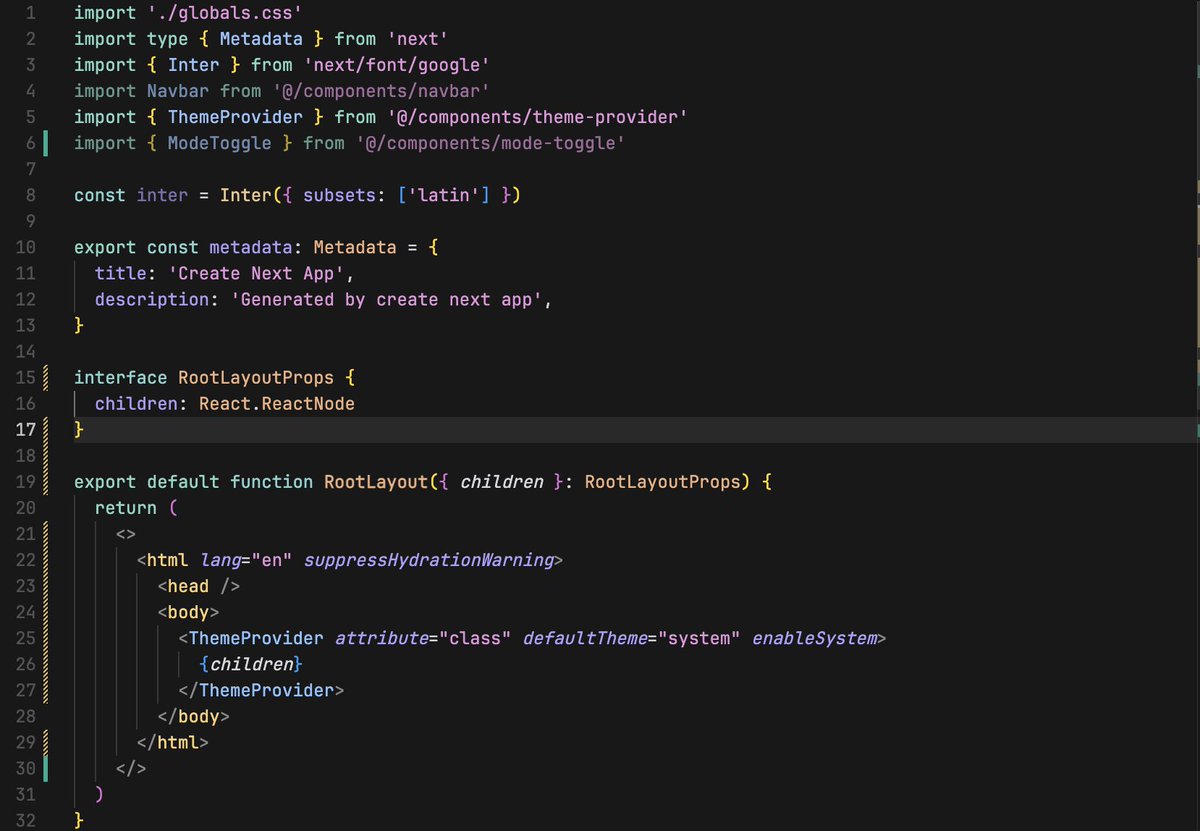Click the yellow modified marker beside line 15
This screenshot has width=1200, height=831.
point(46,377)
